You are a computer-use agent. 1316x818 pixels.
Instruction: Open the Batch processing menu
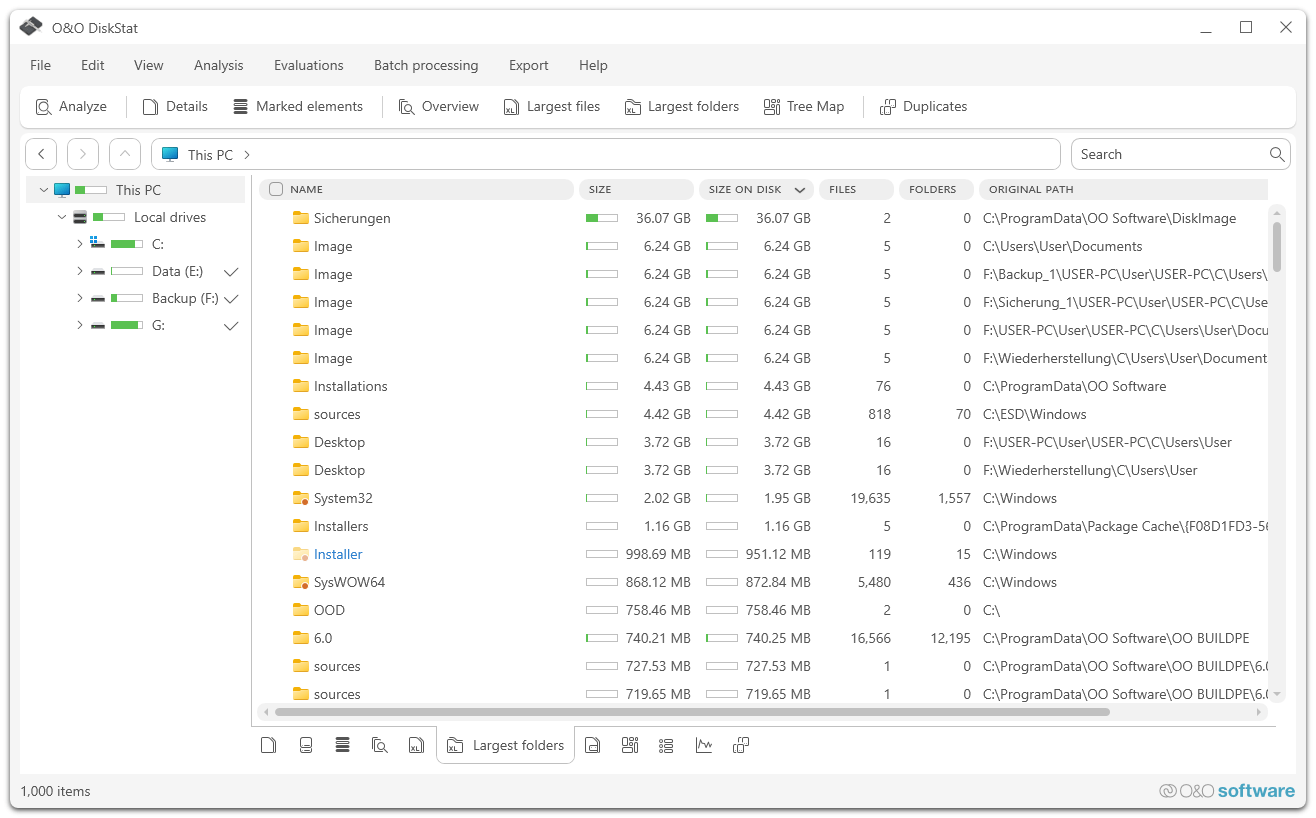click(x=426, y=65)
